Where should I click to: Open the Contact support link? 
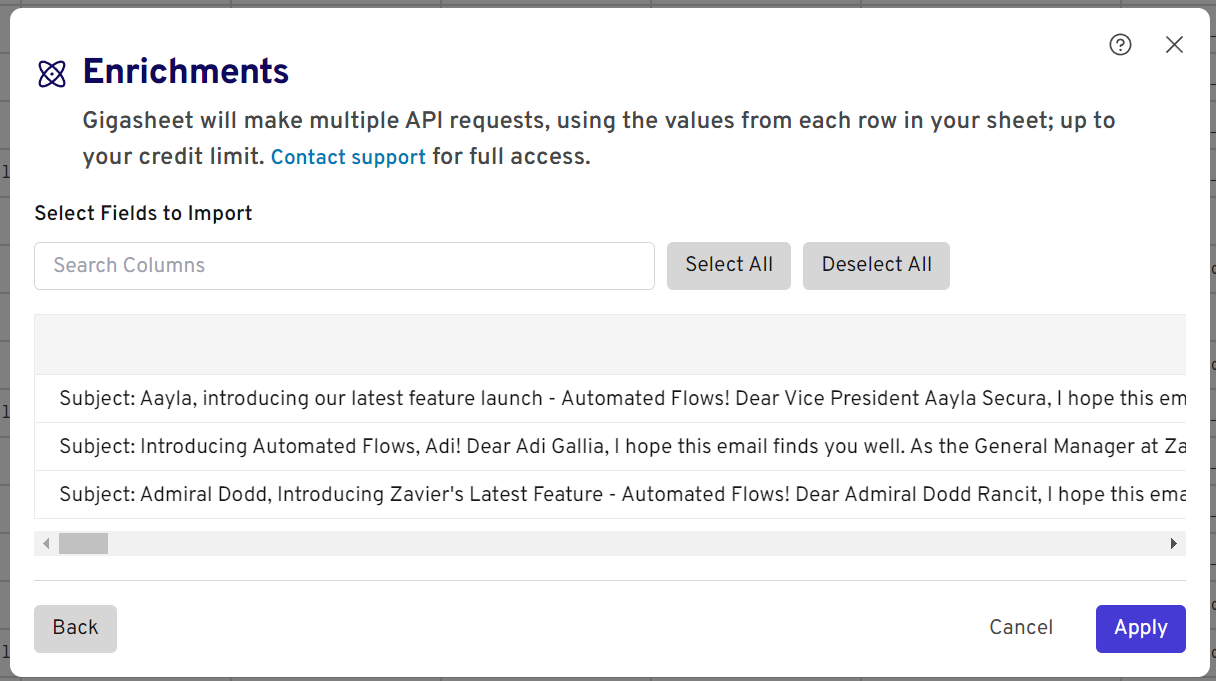[x=348, y=157]
